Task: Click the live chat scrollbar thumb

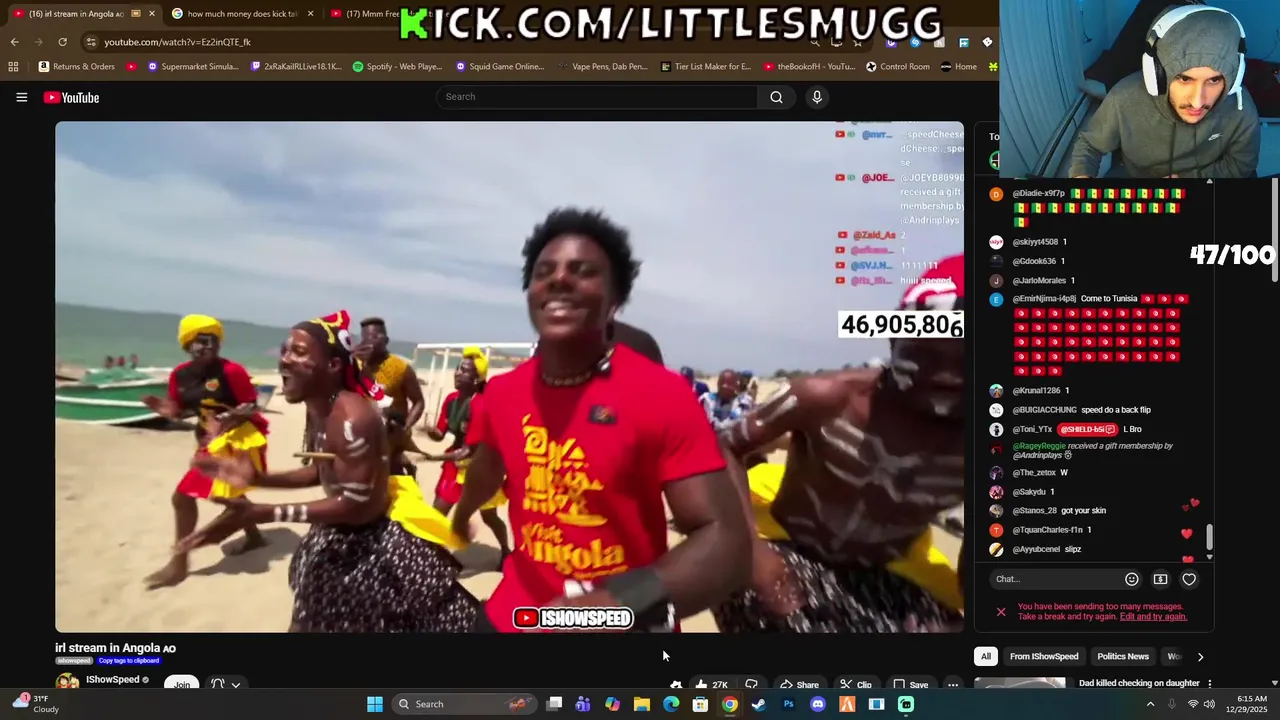Action: [1209, 539]
